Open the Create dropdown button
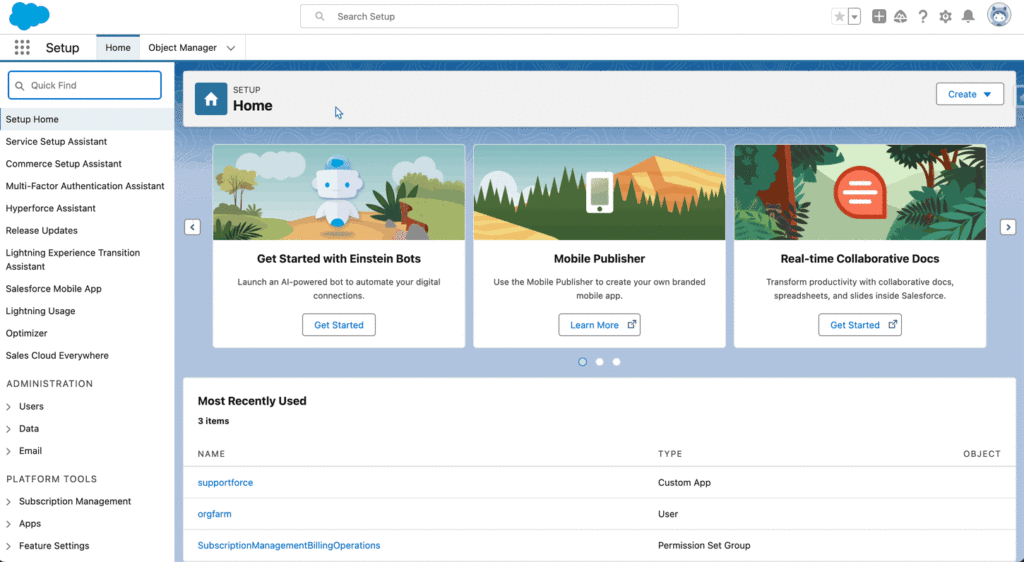1024x562 pixels. pos(970,94)
